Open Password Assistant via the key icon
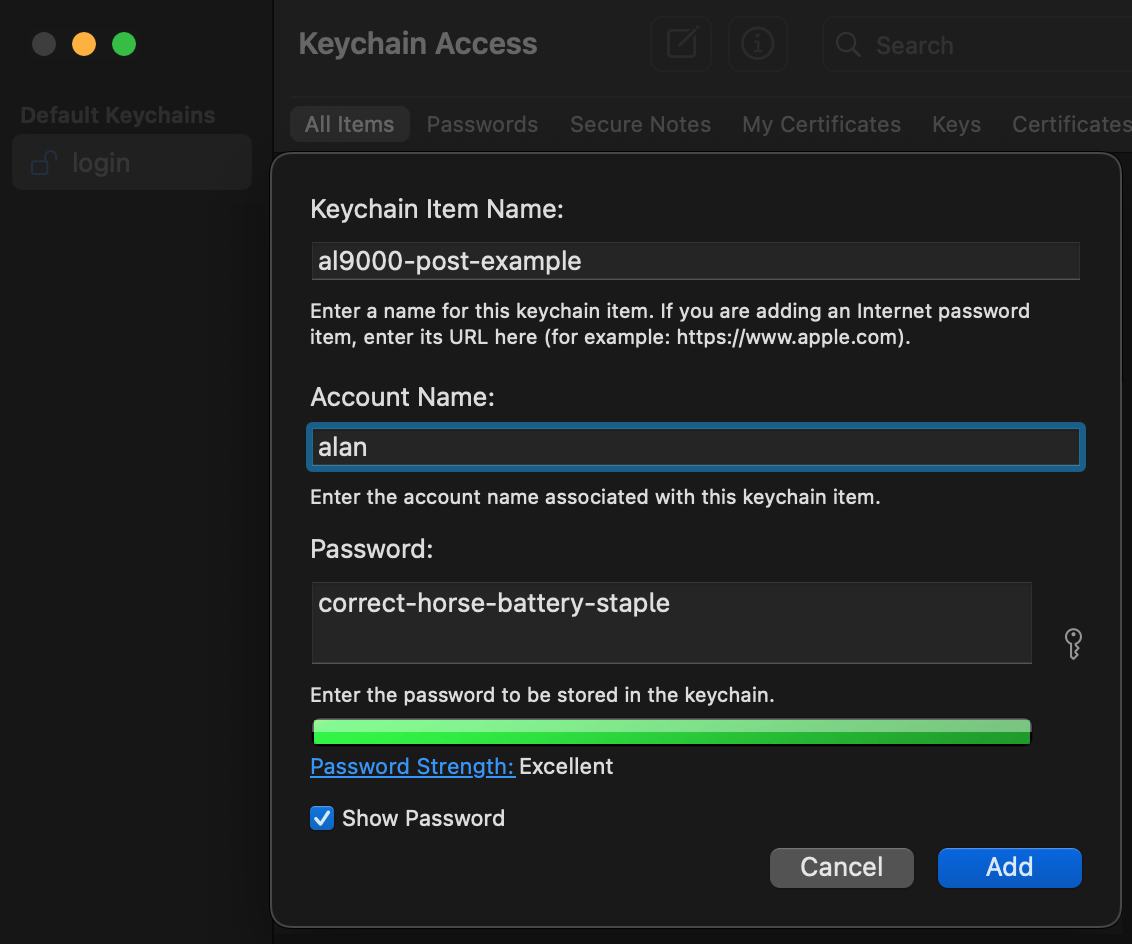 pyautogui.click(x=1073, y=644)
